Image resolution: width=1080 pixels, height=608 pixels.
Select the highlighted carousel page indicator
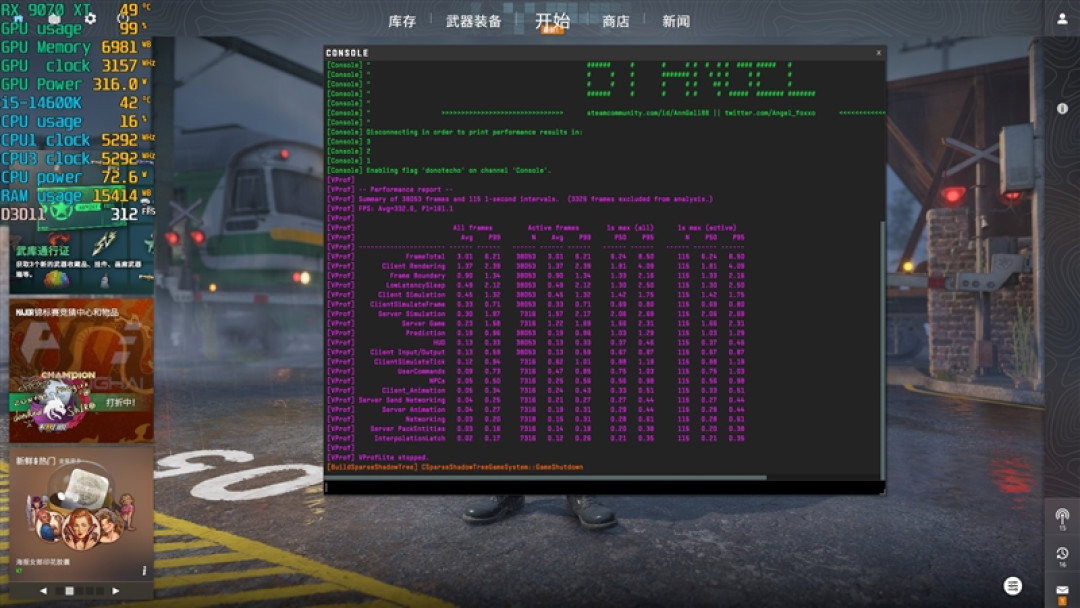(x=69, y=591)
